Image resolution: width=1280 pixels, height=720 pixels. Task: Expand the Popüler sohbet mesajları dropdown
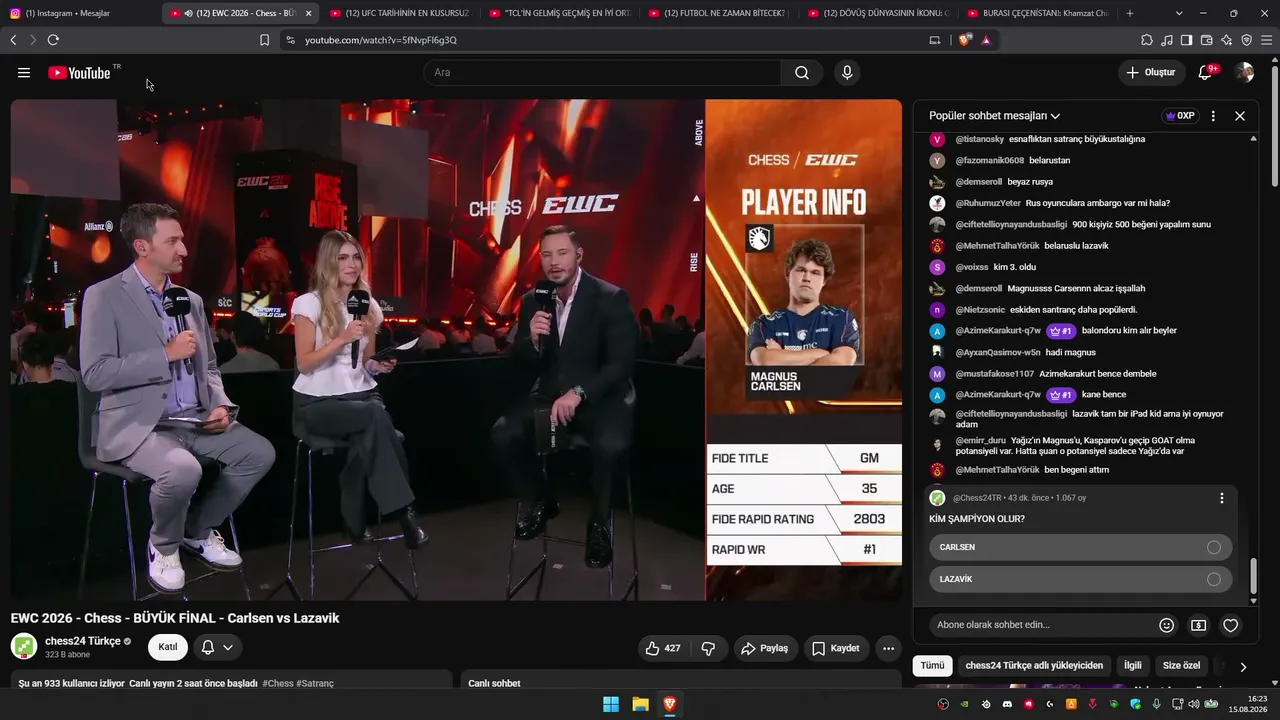(x=994, y=116)
